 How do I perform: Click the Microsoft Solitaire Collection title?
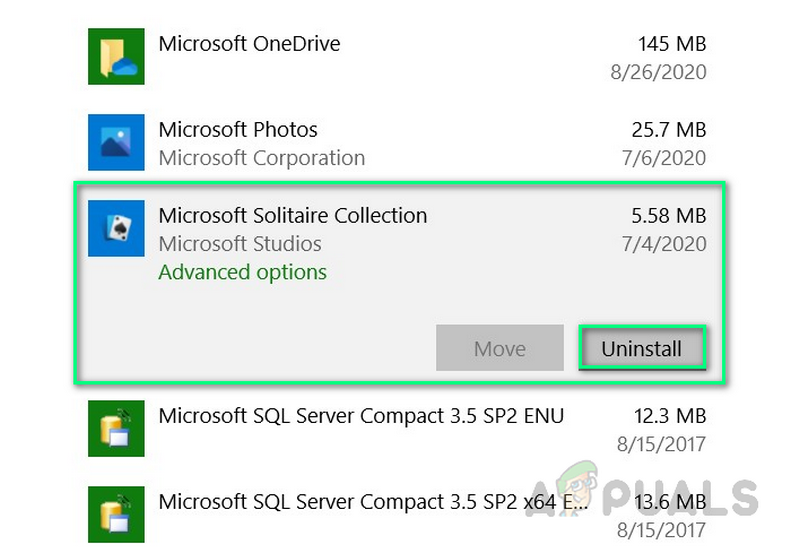tap(292, 216)
